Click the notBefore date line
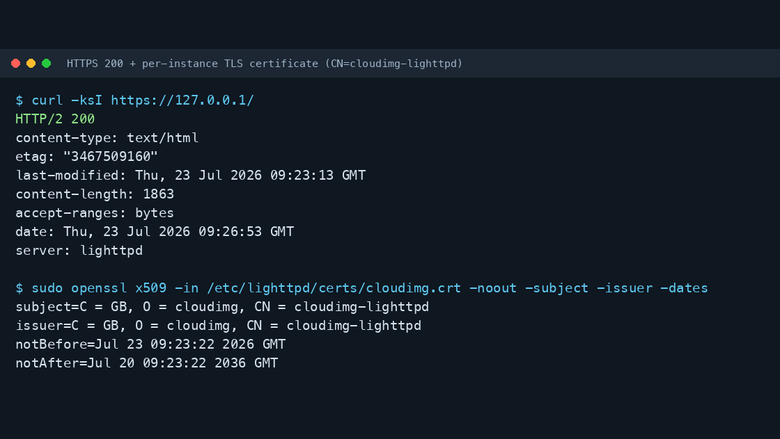Image resolution: width=780 pixels, height=439 pixels. point(151,345)
